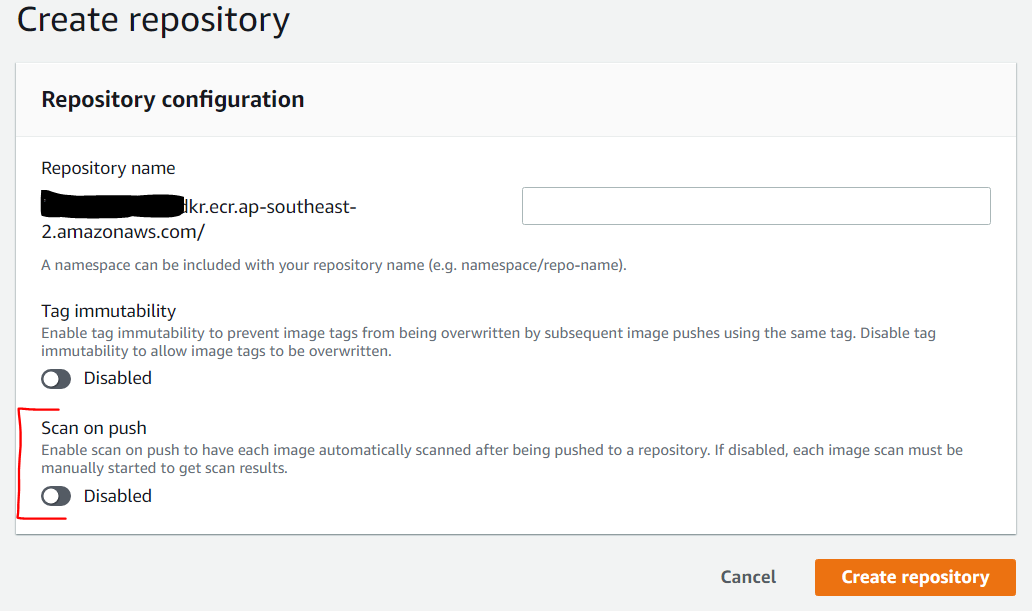This screenshot has height=611, width=1032.
Task: Click the Create repository page title
Action: point(152,20)
